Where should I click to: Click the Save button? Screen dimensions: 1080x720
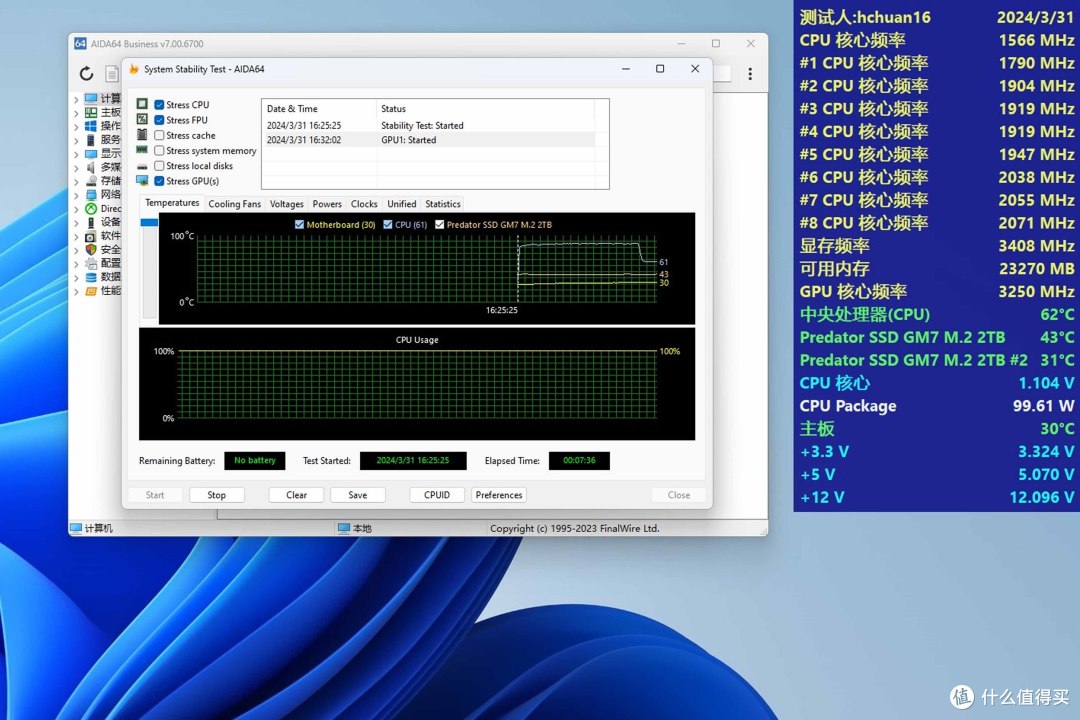pos(357,495)
